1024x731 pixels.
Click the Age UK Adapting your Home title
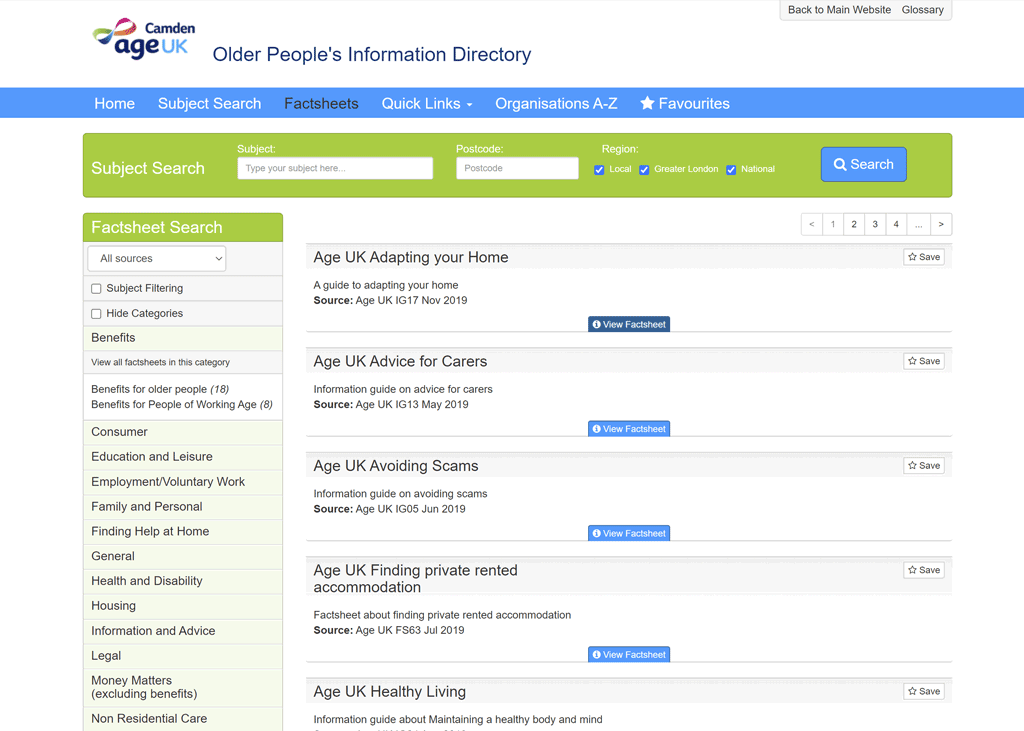point(411,257)
